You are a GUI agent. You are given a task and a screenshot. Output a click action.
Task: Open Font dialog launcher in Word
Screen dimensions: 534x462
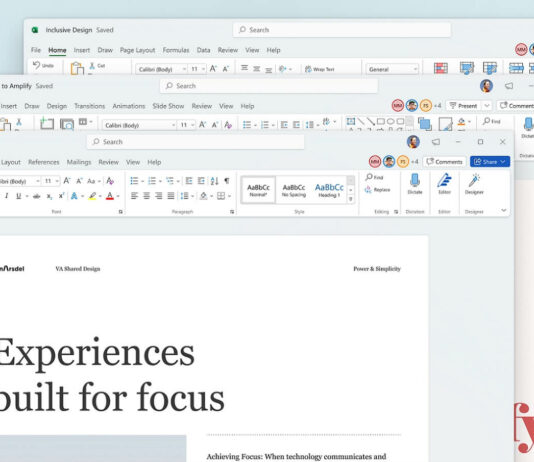(121, 212)
